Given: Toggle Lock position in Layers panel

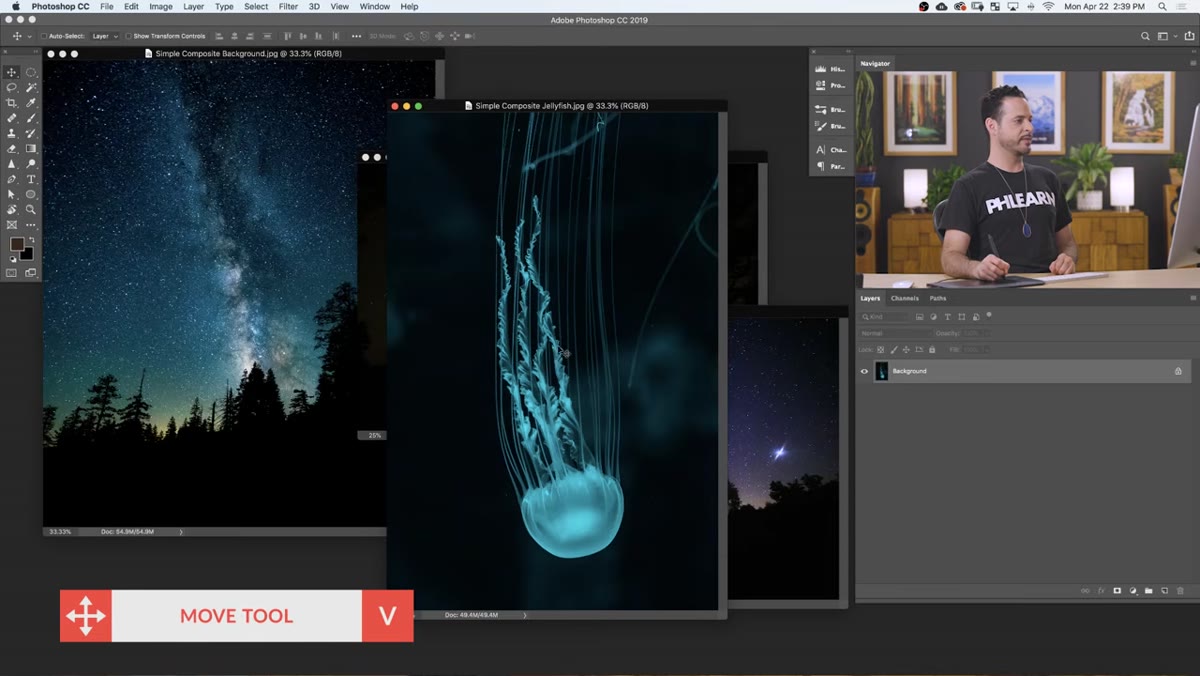Looking at the screenshot, I should click(907, 350).
